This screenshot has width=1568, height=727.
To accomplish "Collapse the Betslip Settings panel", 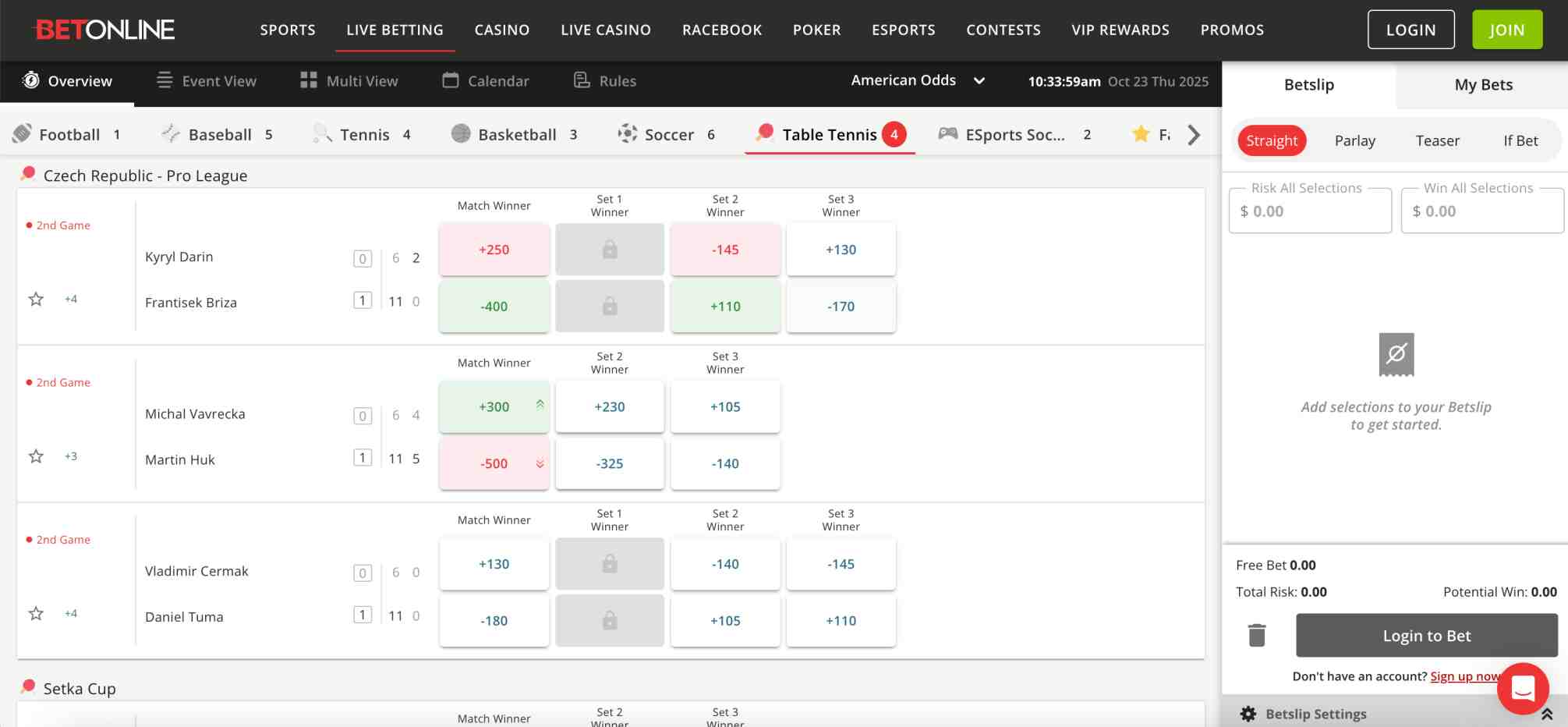I will pos(1547,712).
